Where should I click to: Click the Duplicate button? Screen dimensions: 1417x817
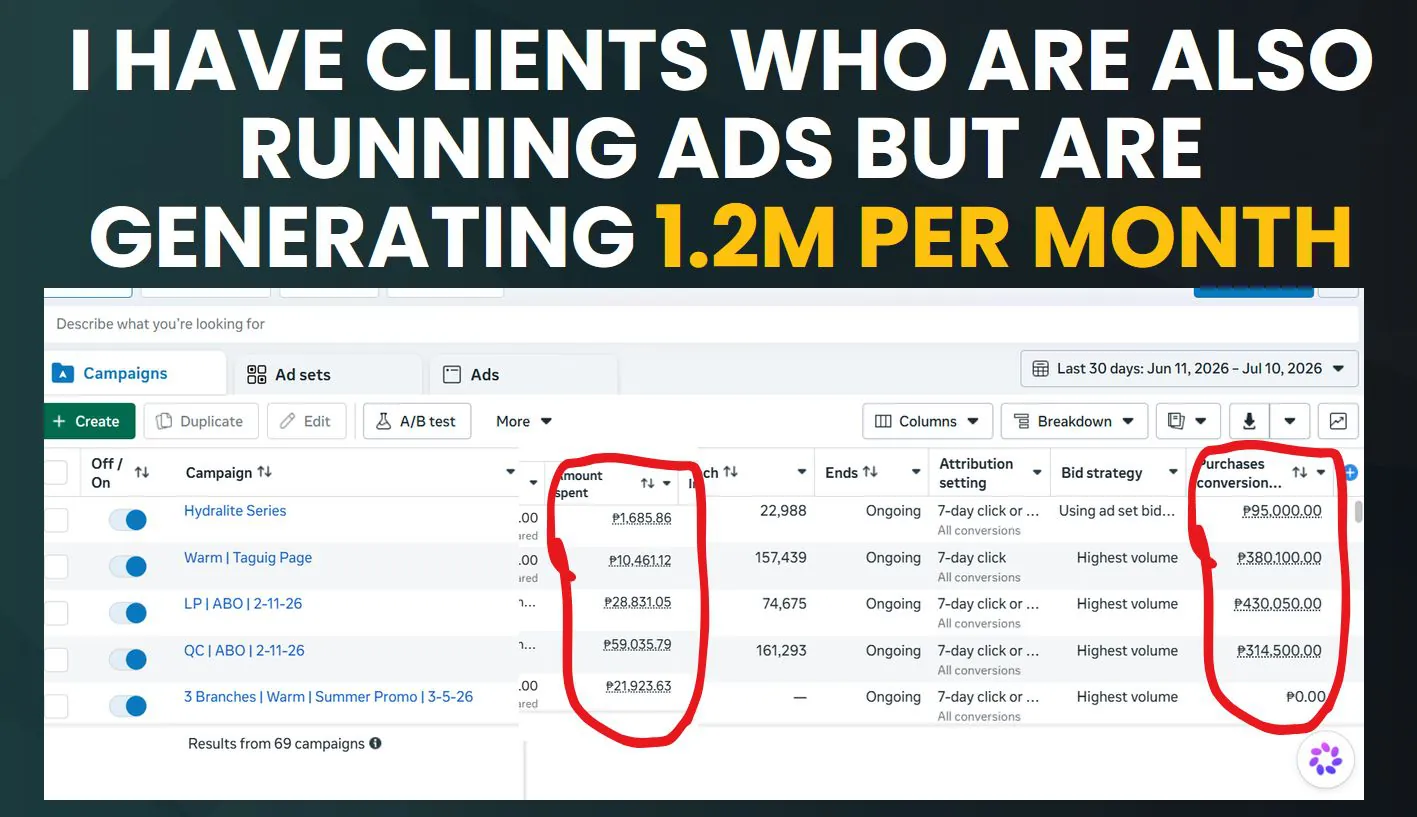(x=201, y=421)
